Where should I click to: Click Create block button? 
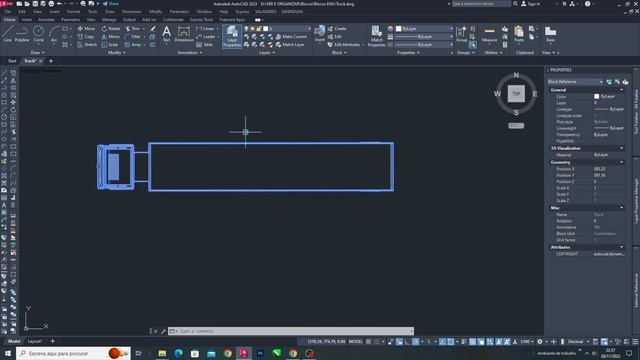click(x=337, y=29)
